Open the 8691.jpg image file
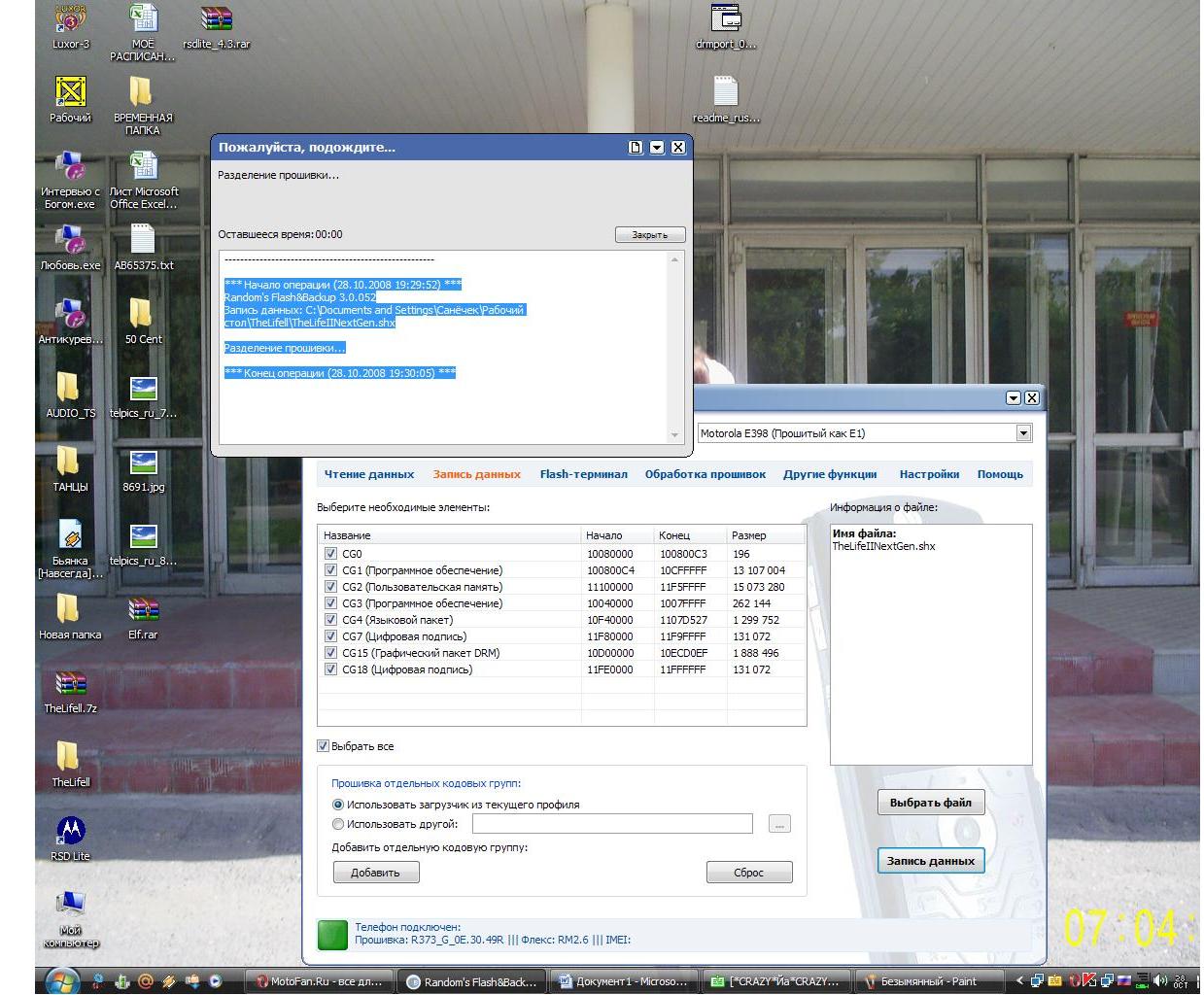This screenshot has width=1204, height=995. 143,469
